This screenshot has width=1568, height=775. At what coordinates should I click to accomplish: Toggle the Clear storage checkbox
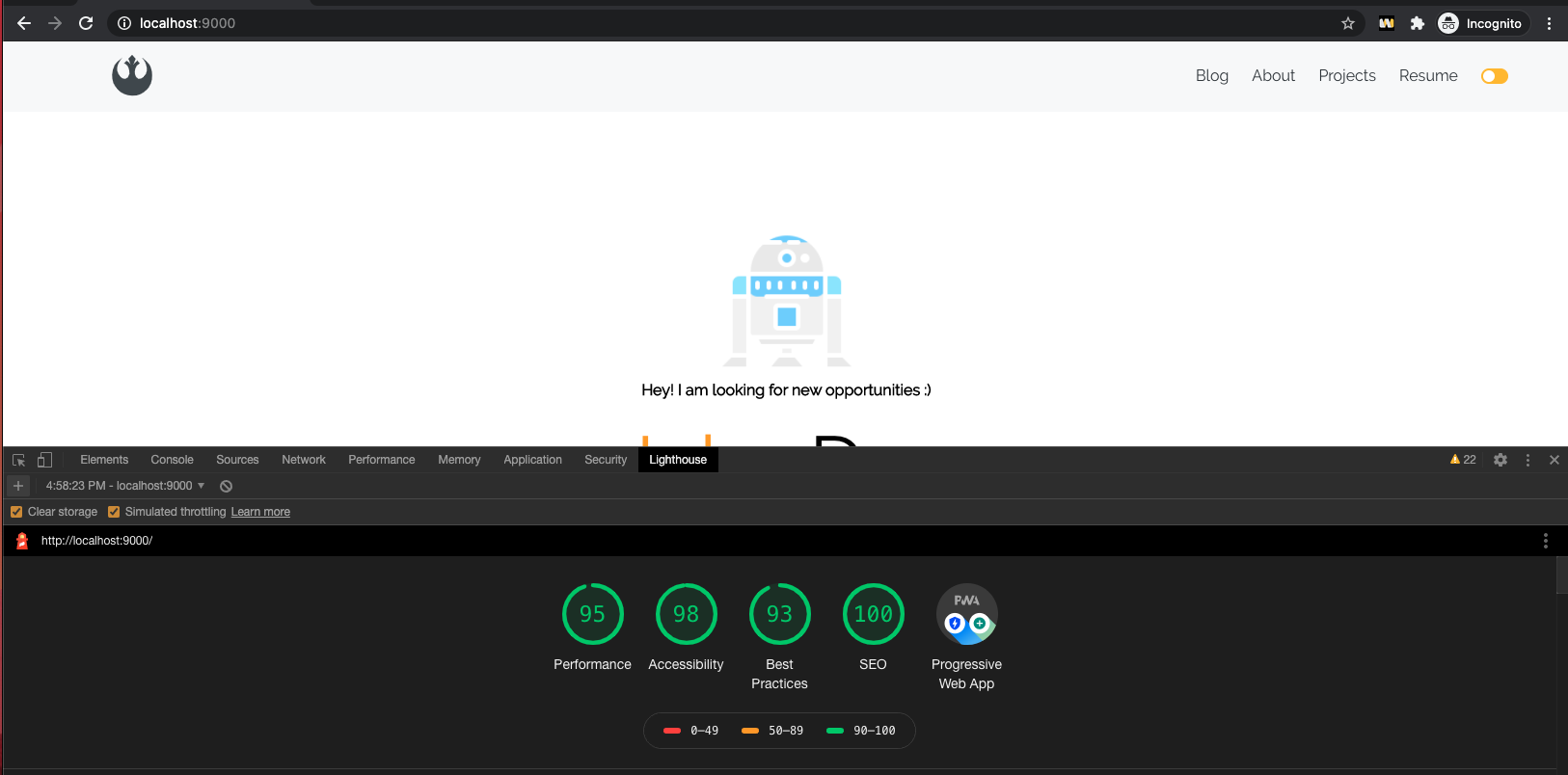point(16,512)
